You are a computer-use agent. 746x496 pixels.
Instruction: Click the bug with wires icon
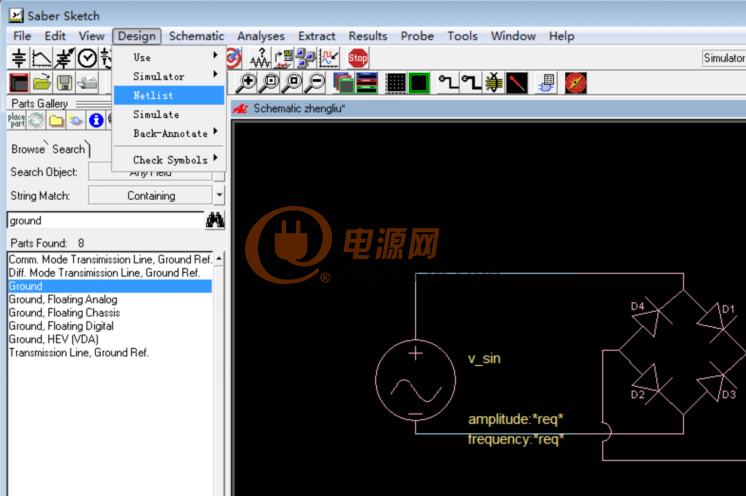[494, 83]
